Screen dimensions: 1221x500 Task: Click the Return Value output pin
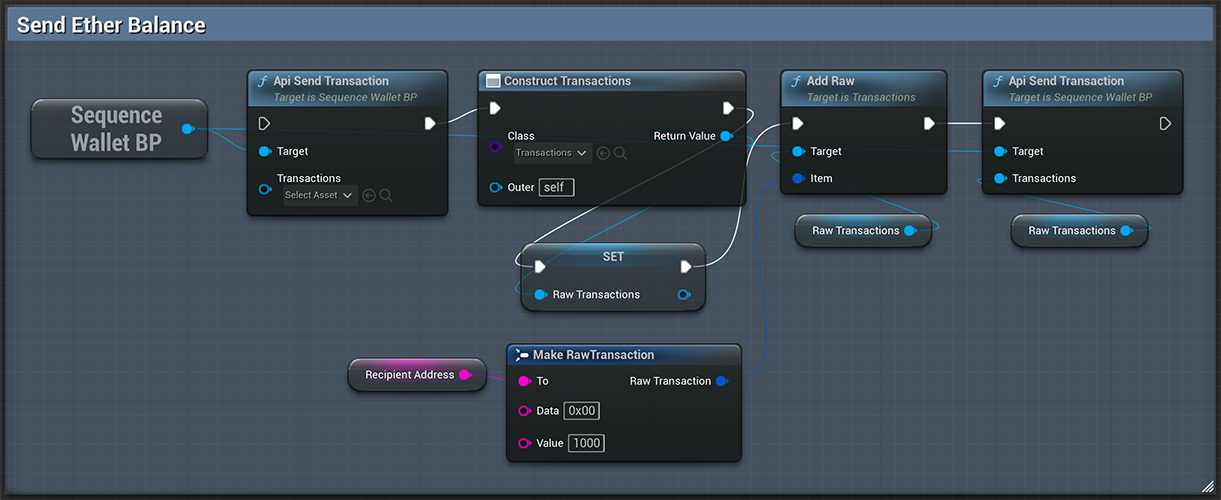pyautogui.click(x=725, y=136)
